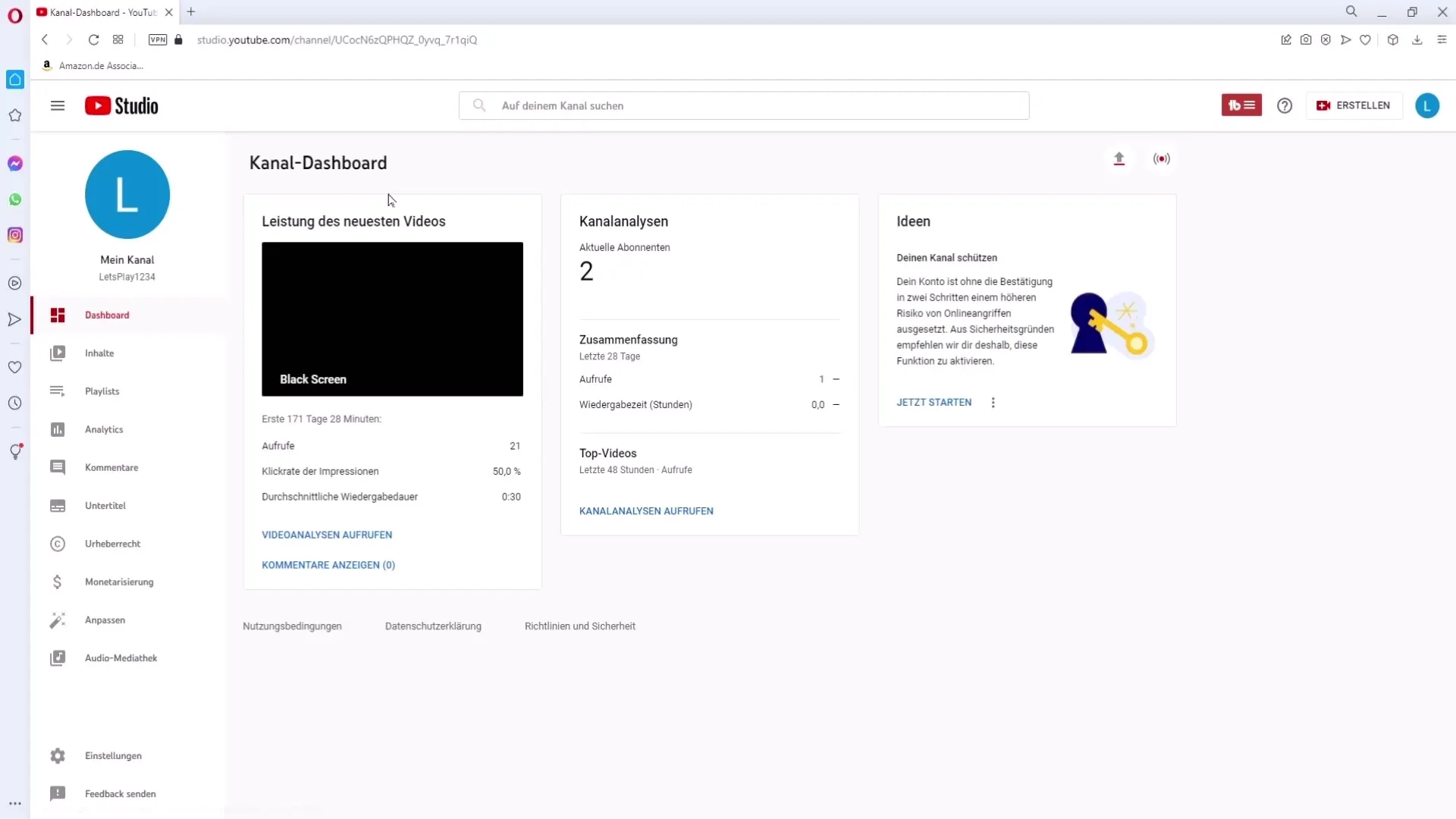
Task: Toggle the hamburger navigation menu
Action: click(58, 105)
